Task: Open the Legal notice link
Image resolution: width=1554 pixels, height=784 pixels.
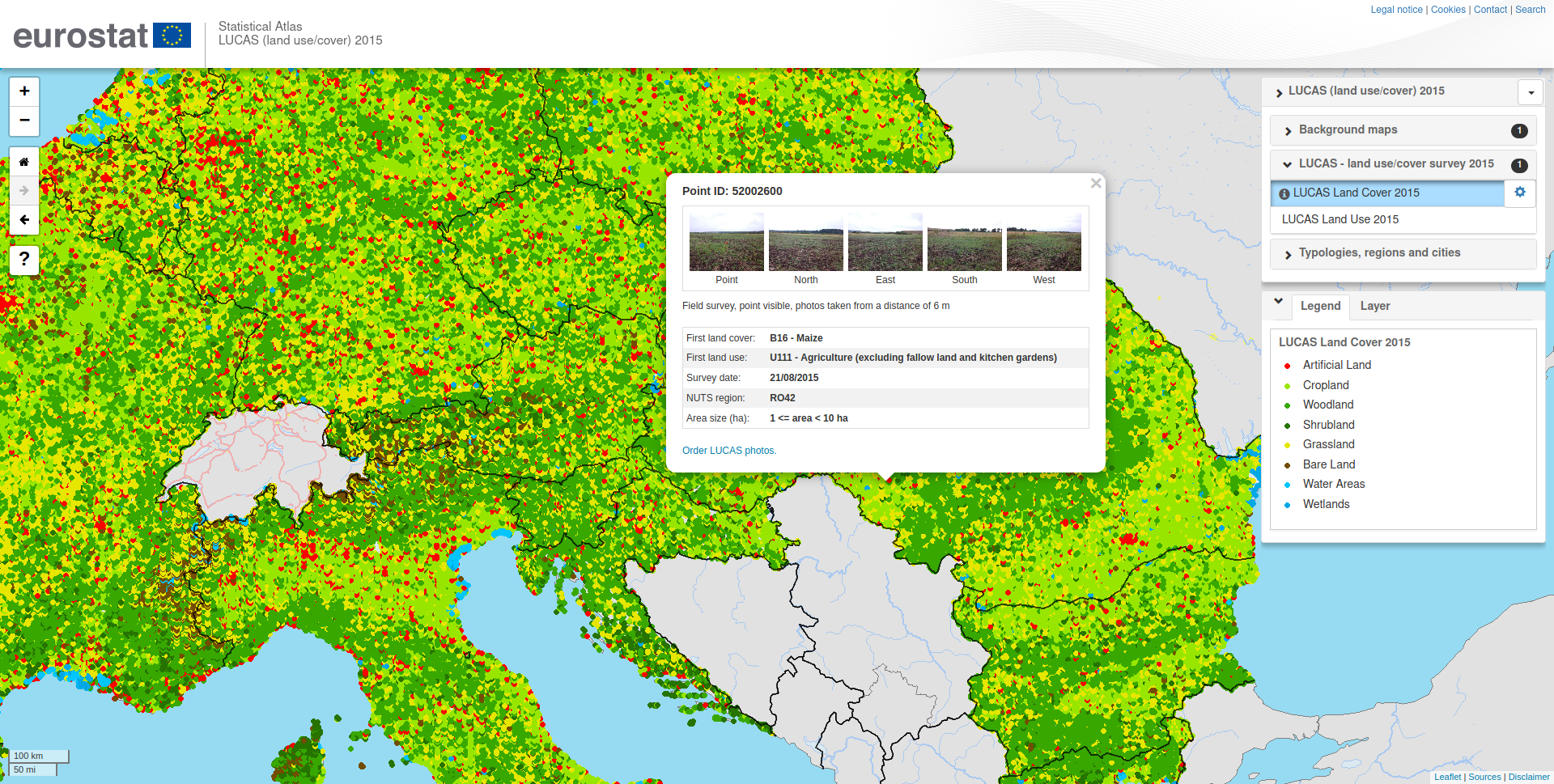Action: 1396,10
